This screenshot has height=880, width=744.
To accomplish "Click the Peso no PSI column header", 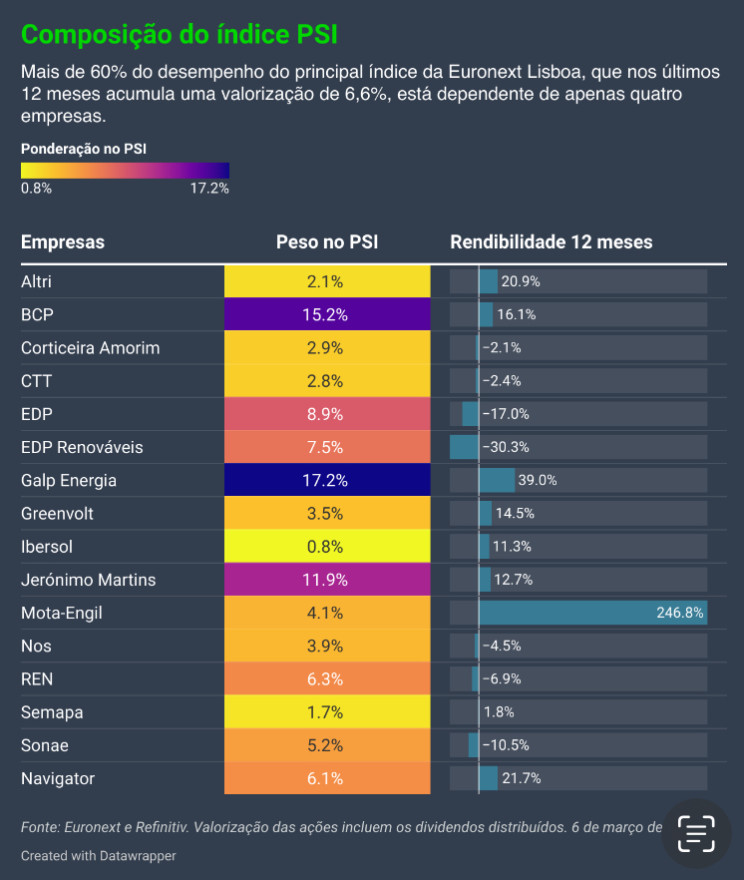I will tap(327, 242).
